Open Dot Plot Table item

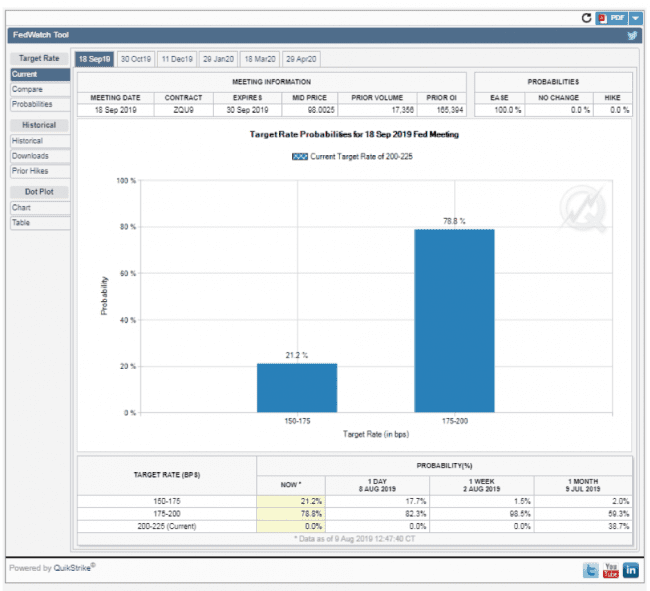40,223
